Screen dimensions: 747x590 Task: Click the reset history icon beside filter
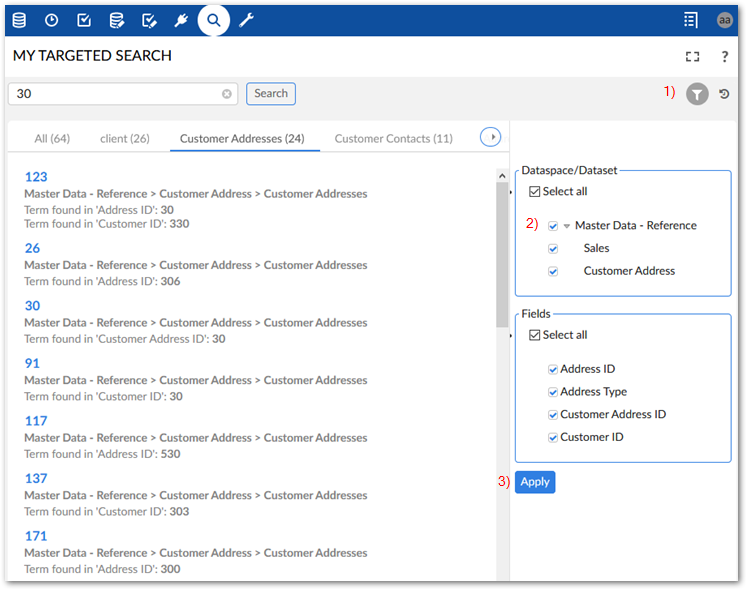point(724,94)
